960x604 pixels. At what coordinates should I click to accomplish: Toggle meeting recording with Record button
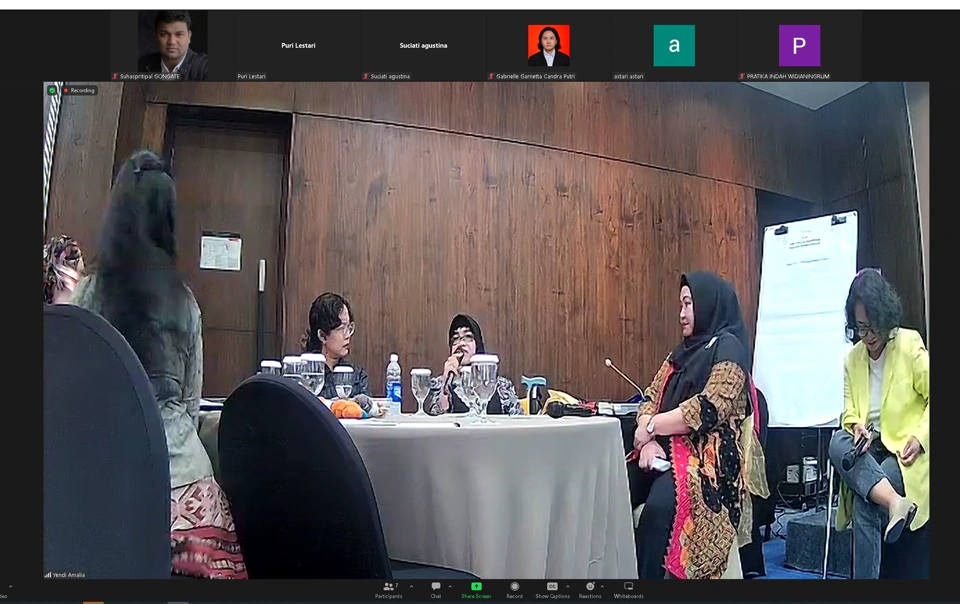click(514, 589)
